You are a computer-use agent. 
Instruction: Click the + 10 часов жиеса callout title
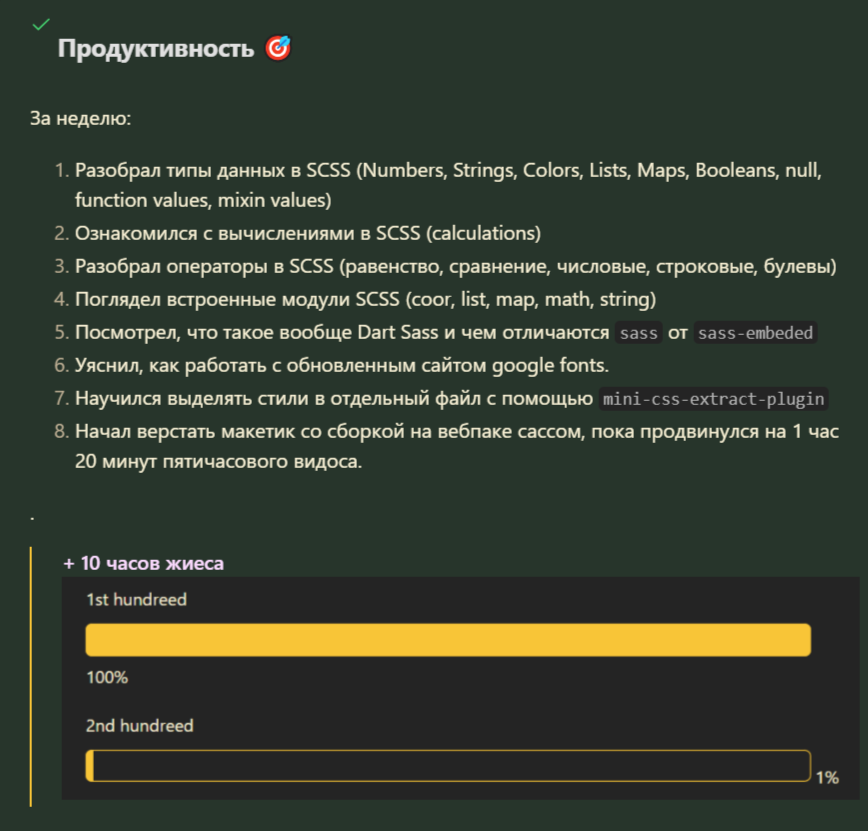coord(143,563)
